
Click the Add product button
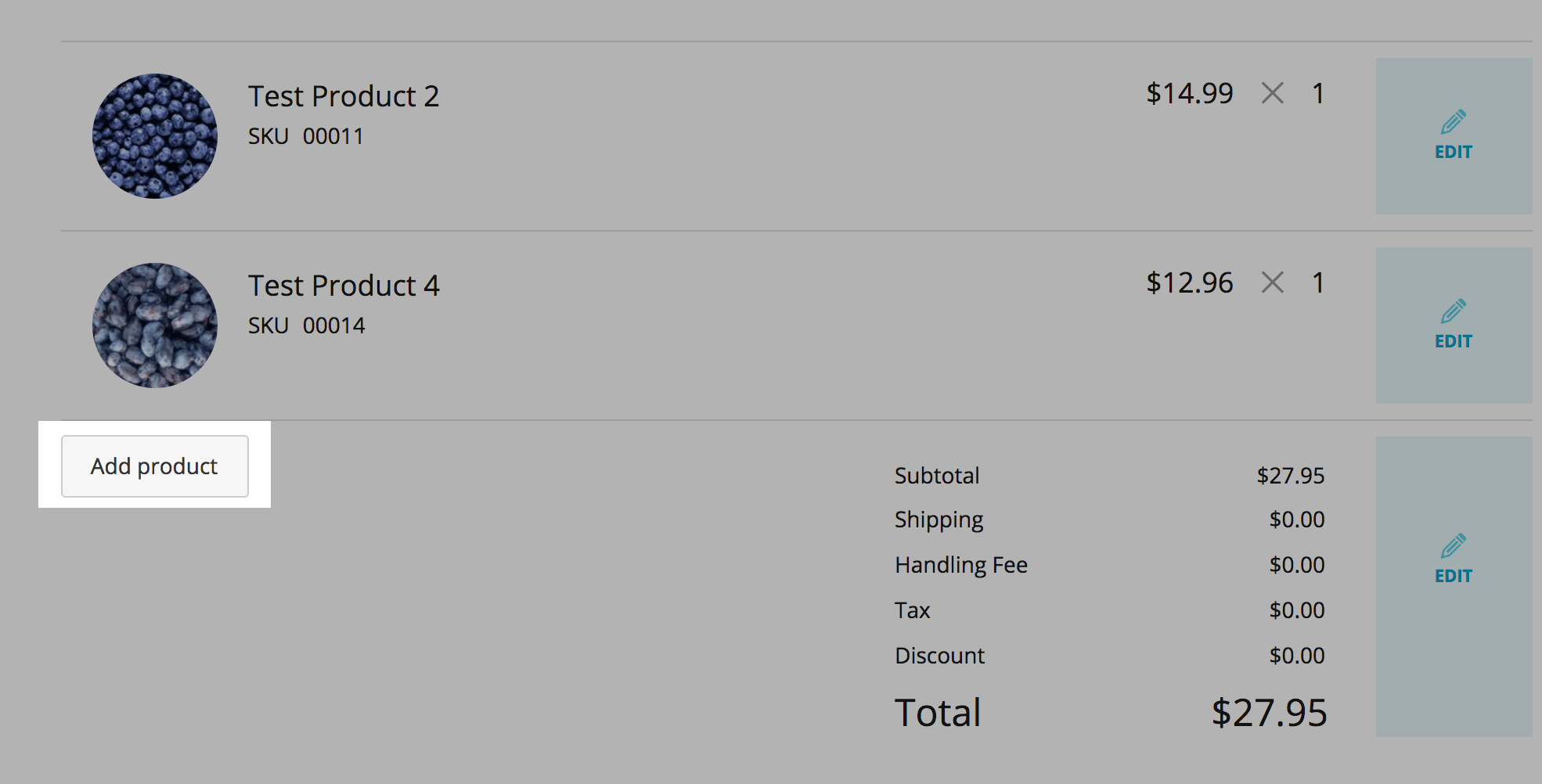pyautogui.click(x=154, y=466)
